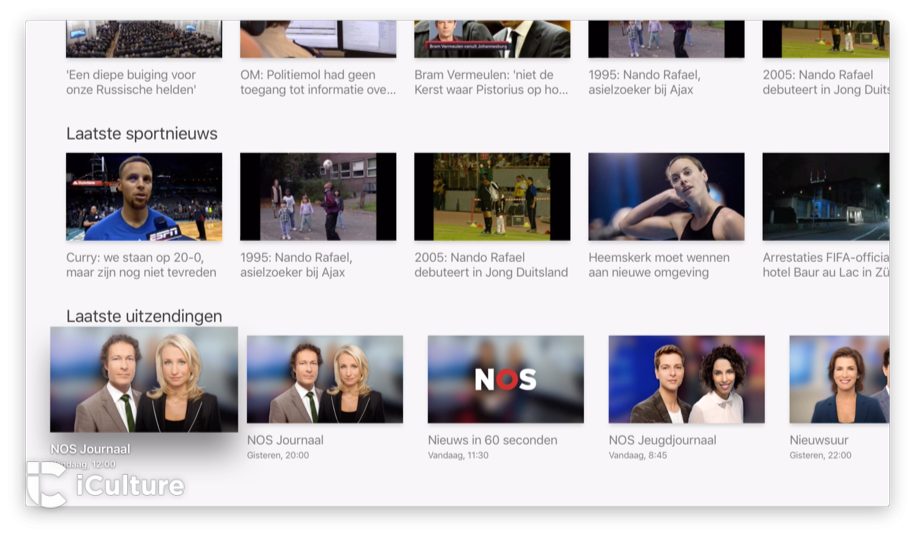Viewport: 914px width, 536px height.
Task: Click 'Heemskerk moet wennen aan nieuwe omgeving' caption
Action: click(659, 265)
